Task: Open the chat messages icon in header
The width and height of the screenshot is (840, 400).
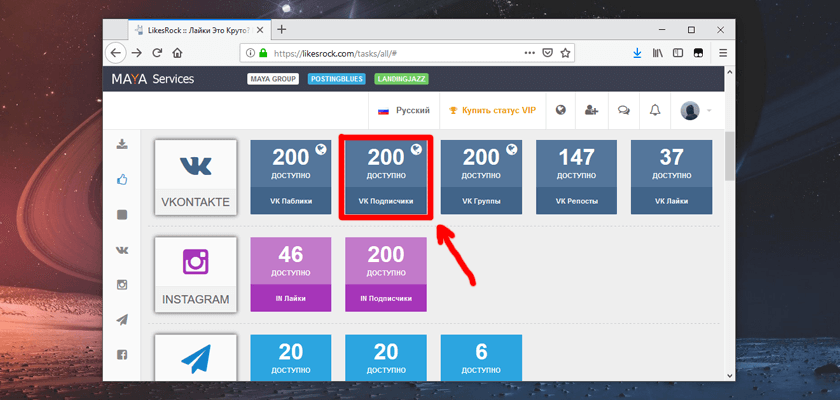Action: [x=623, y=110]
